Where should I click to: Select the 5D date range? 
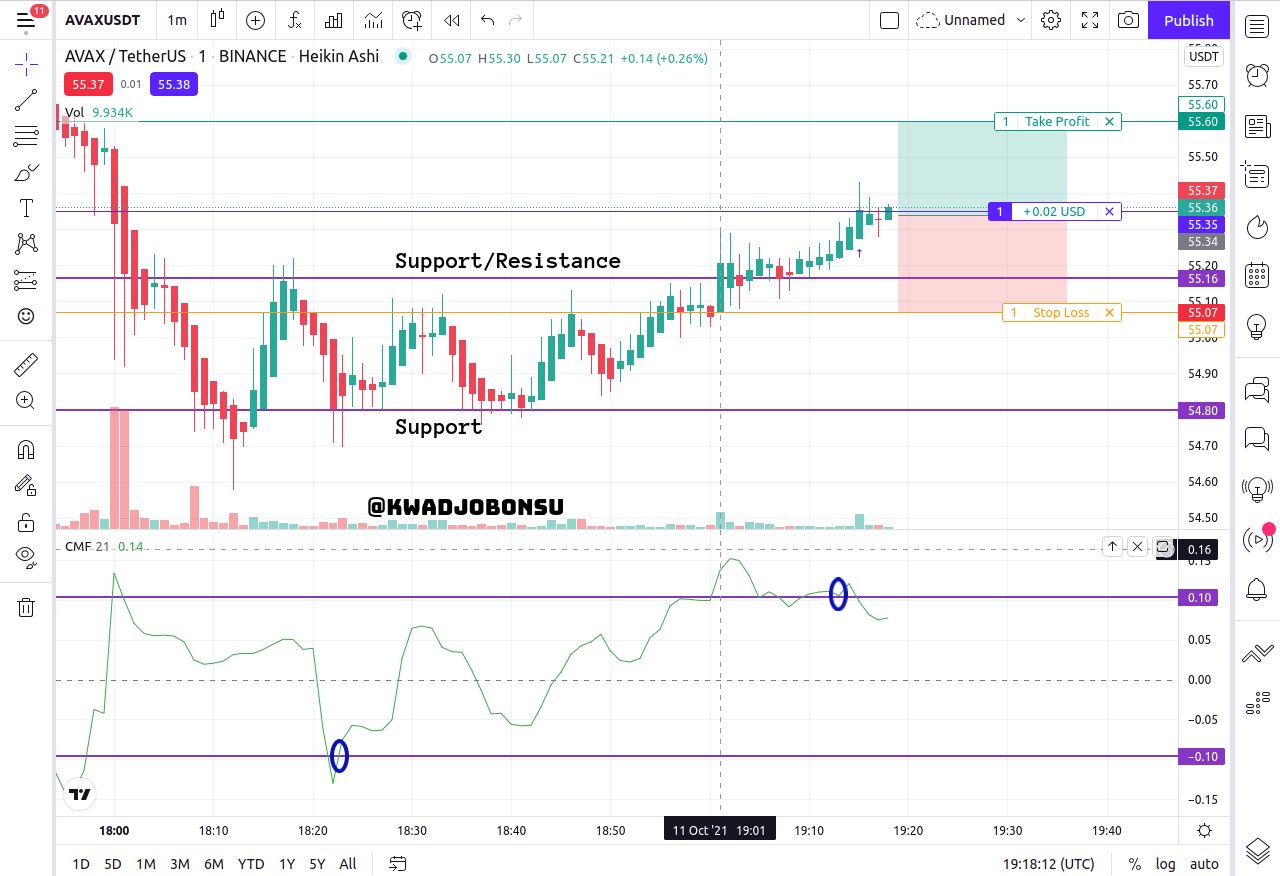pyautogui.click(x=113, y=864)
